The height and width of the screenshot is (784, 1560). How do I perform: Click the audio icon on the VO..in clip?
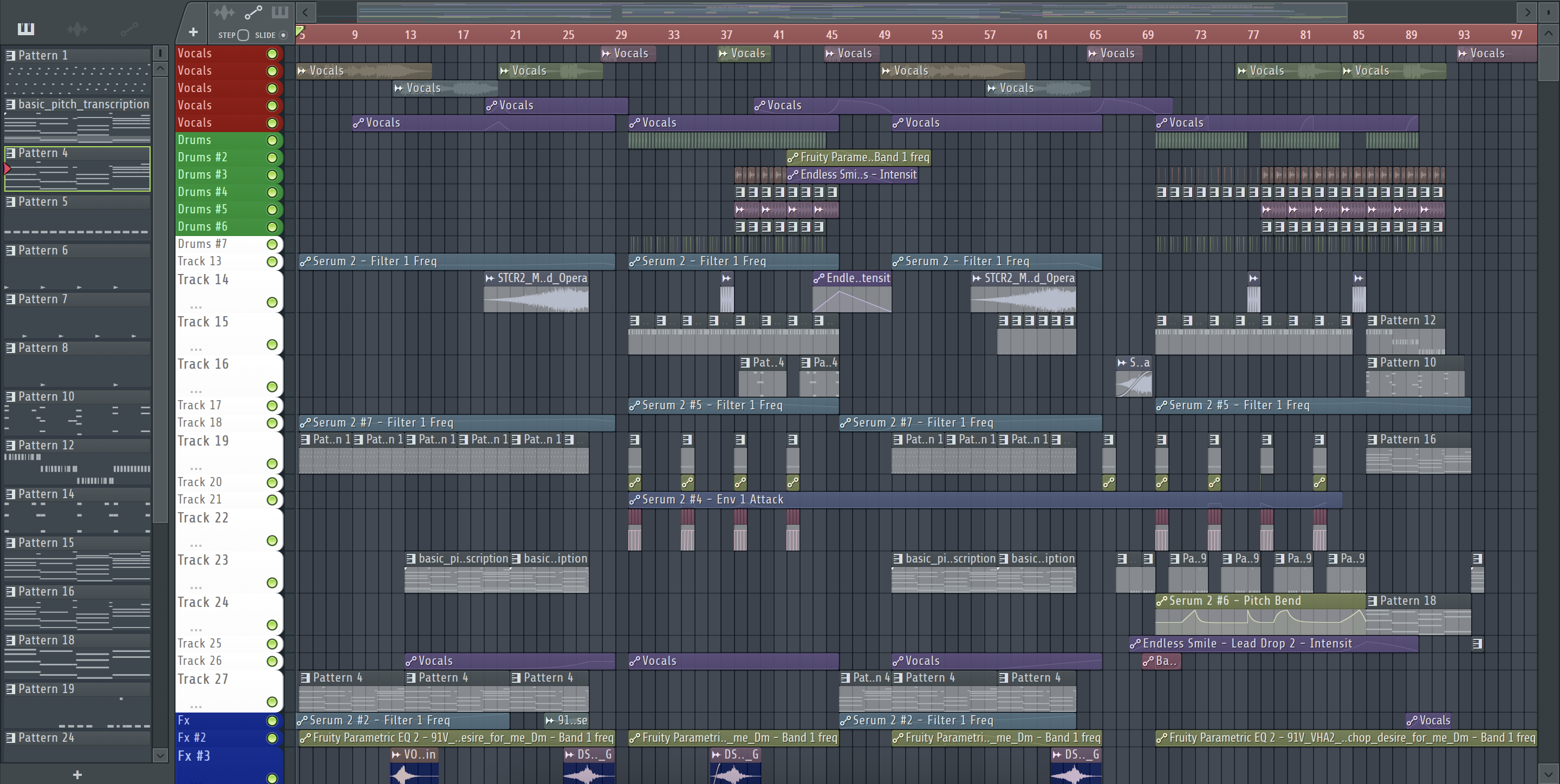pyautogui.click(x=396, y=755)
